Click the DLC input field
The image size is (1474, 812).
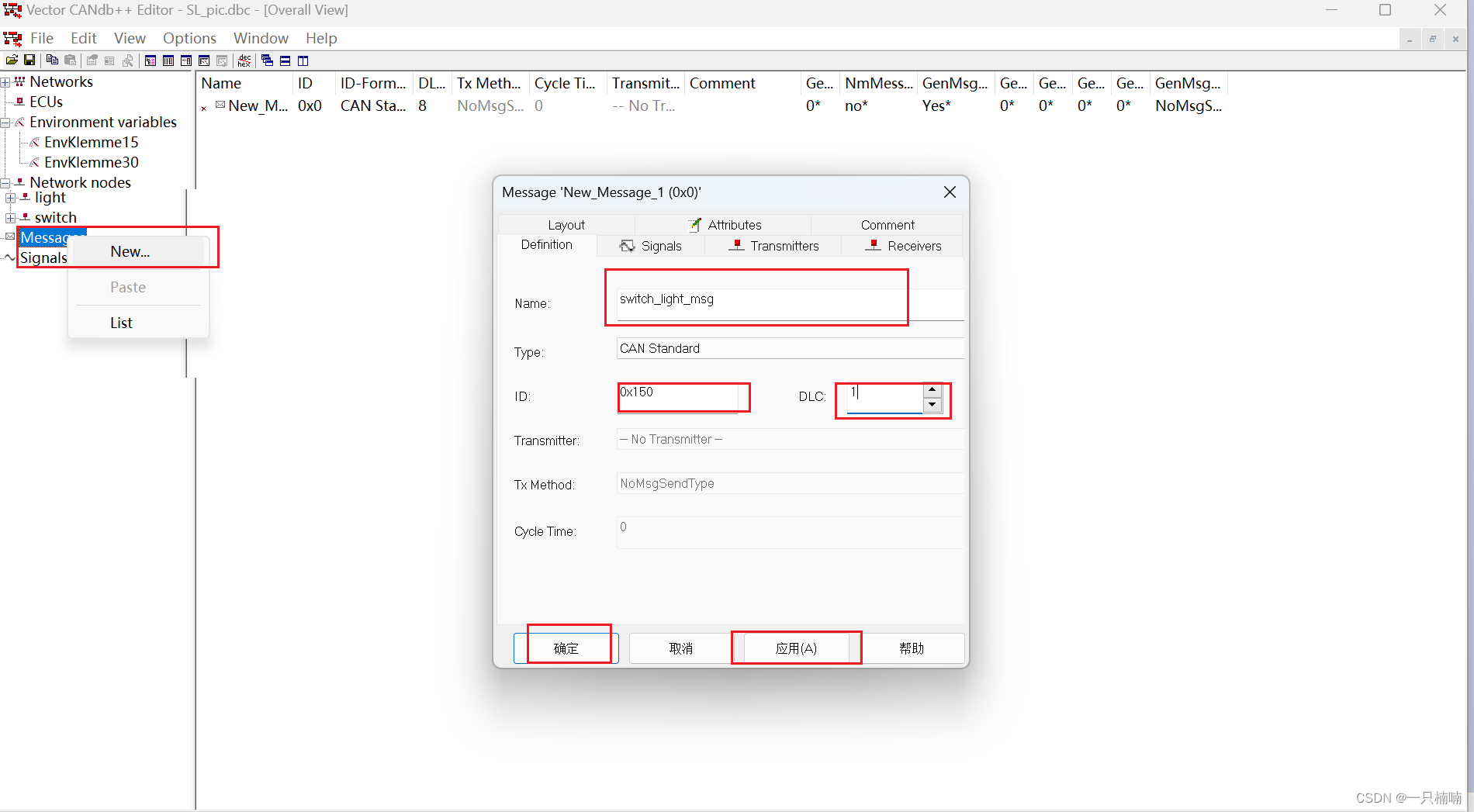click(x=884, y=398)
